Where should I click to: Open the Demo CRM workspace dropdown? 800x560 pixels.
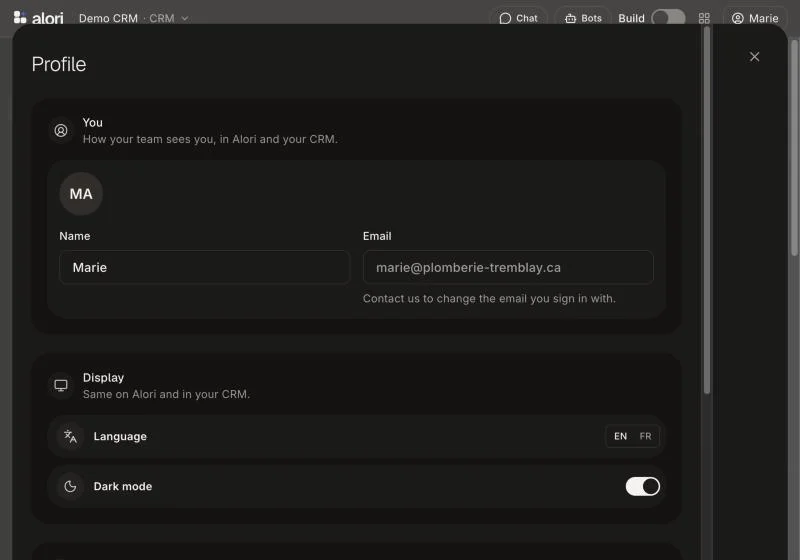pos(134,18)
